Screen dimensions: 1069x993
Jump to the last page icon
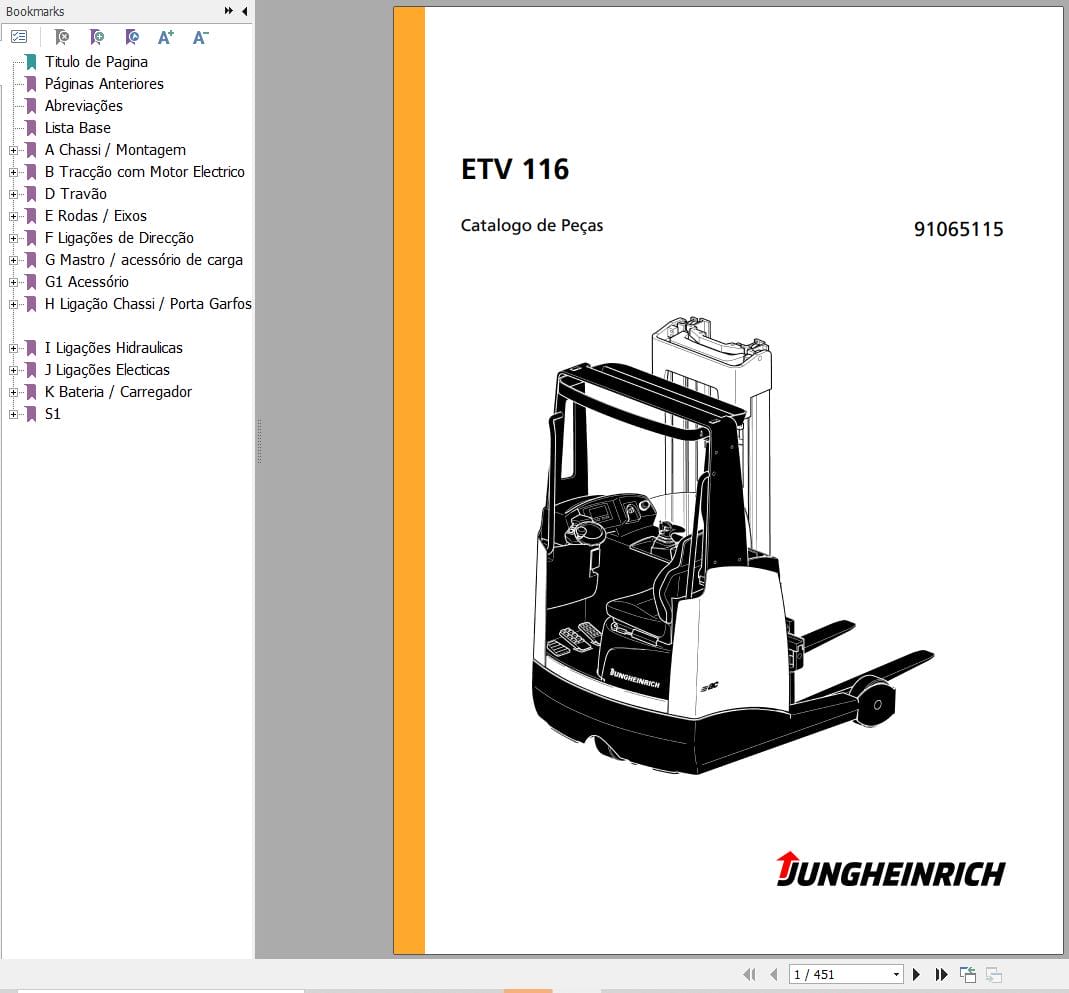(941, 974)
